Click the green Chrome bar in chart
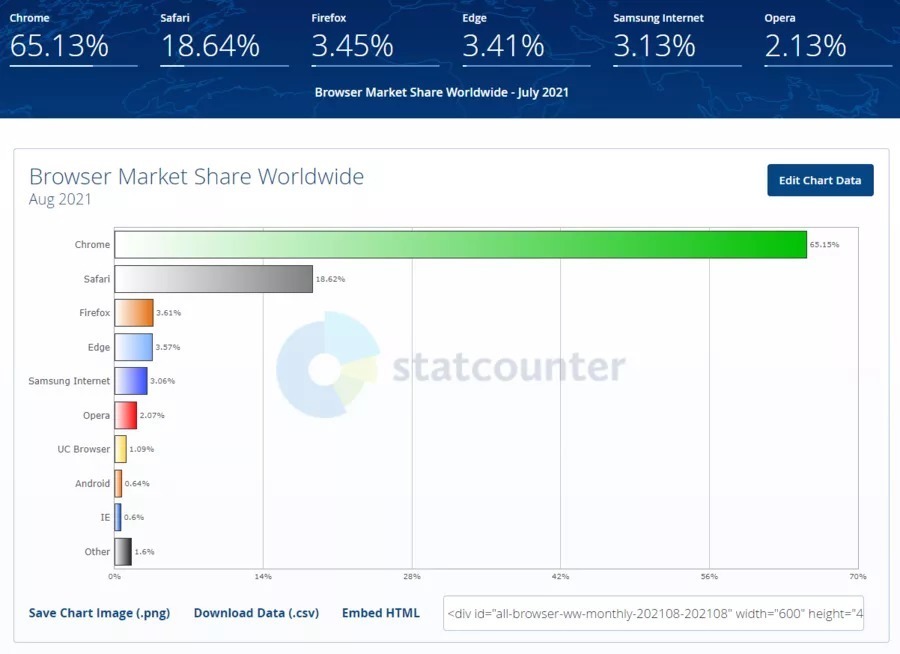Screen dimensions: 900x654 [460, 245]
